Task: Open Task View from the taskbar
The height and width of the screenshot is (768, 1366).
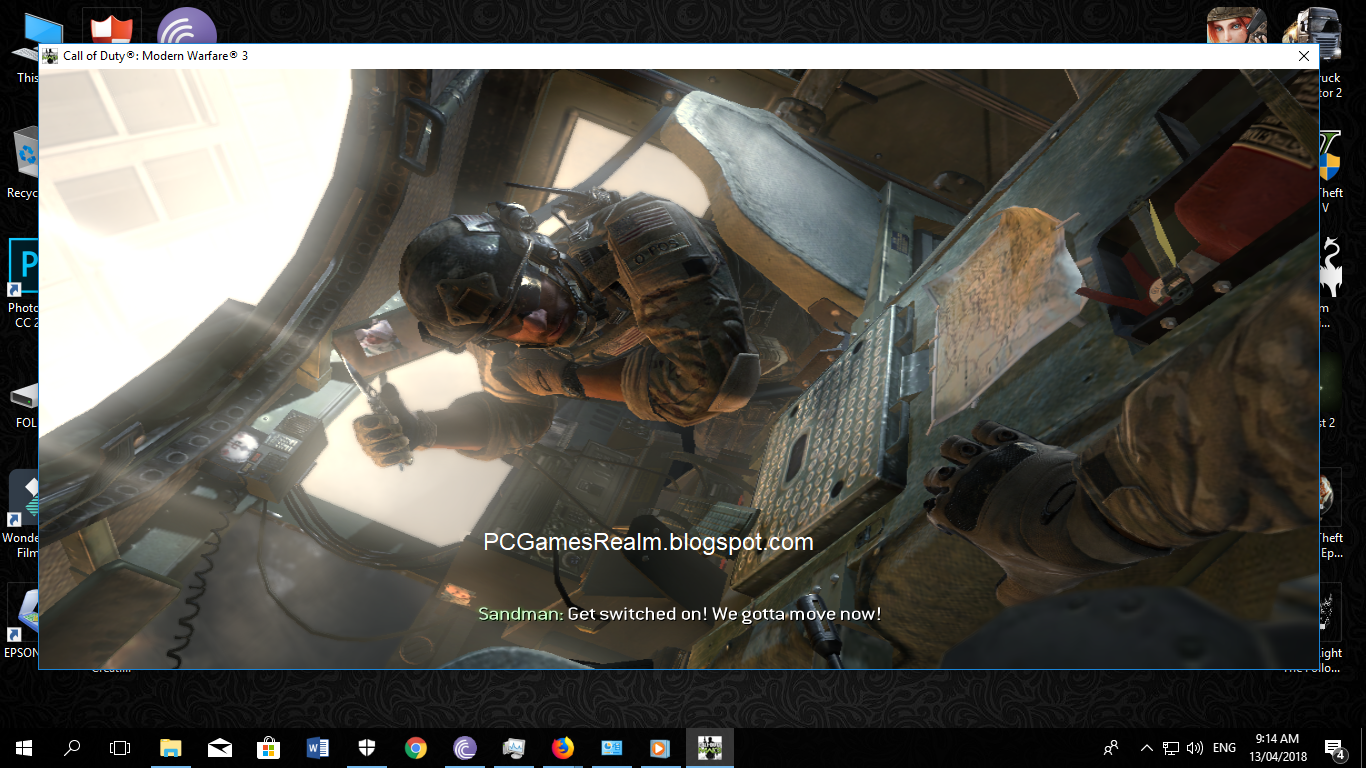Action: pos(120,747)
